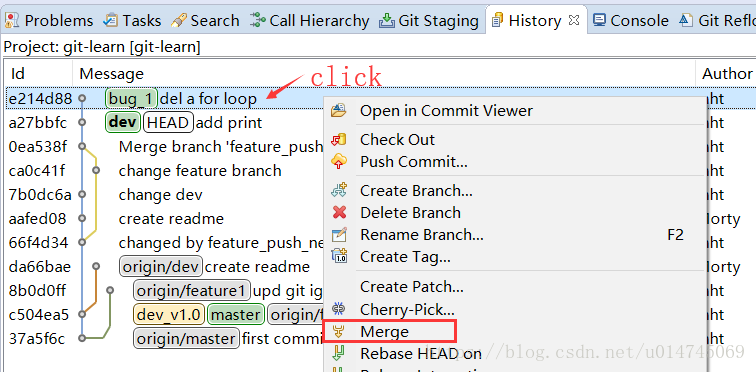Click the origin/master branch label
This screenshot has width=756, height=372.
[x=186, y=339]
